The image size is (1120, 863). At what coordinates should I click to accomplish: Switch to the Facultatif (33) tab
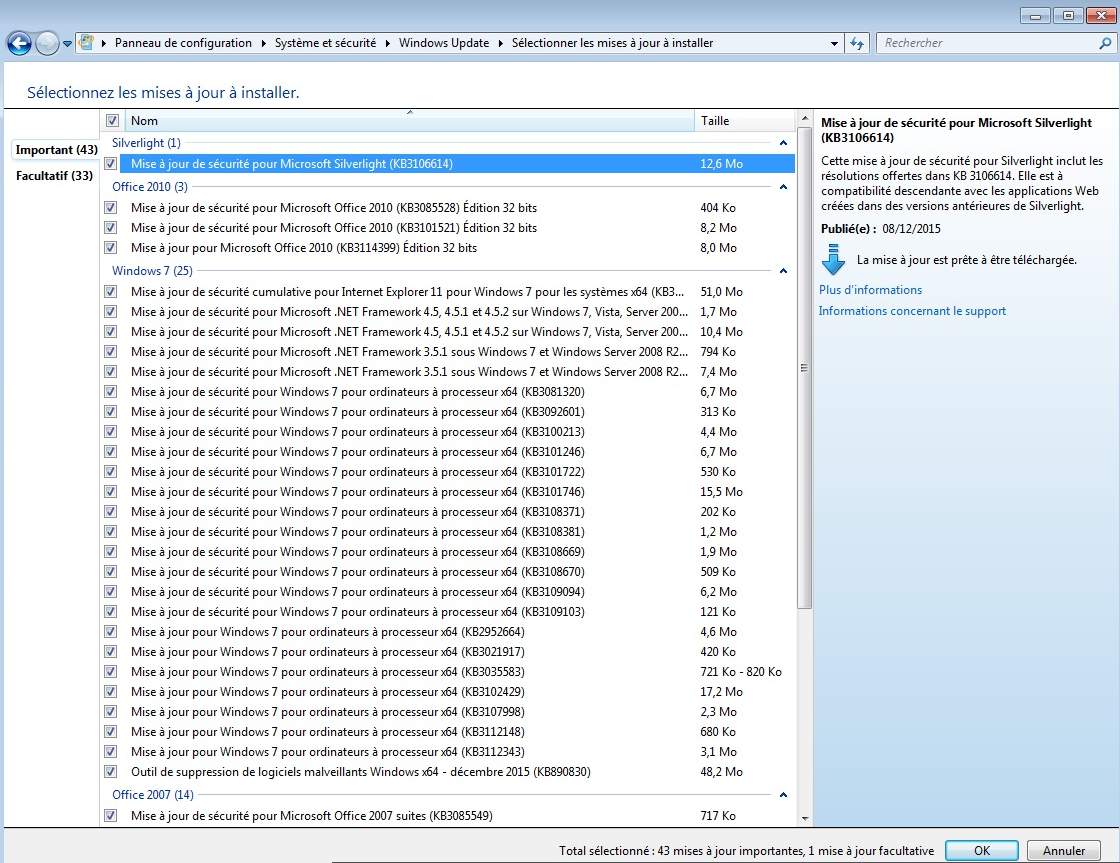coord(54,176)
